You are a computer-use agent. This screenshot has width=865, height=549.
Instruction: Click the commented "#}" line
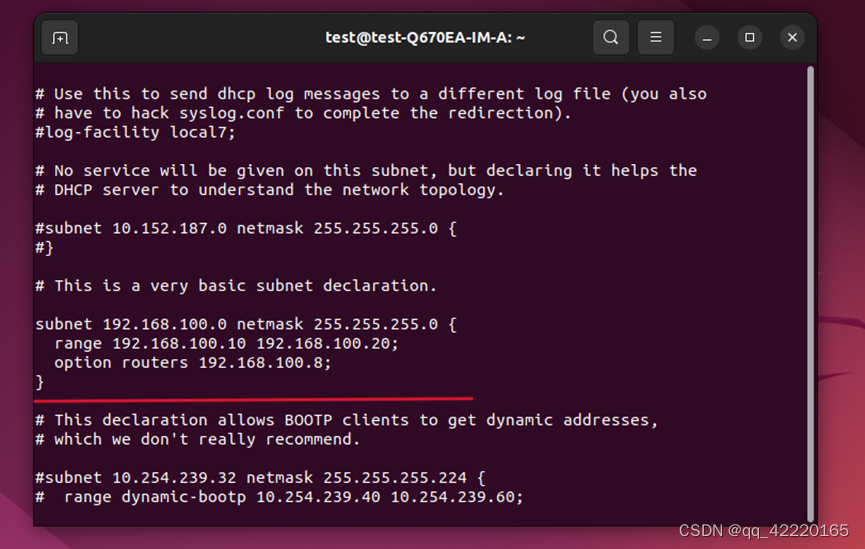click(45, 247)
